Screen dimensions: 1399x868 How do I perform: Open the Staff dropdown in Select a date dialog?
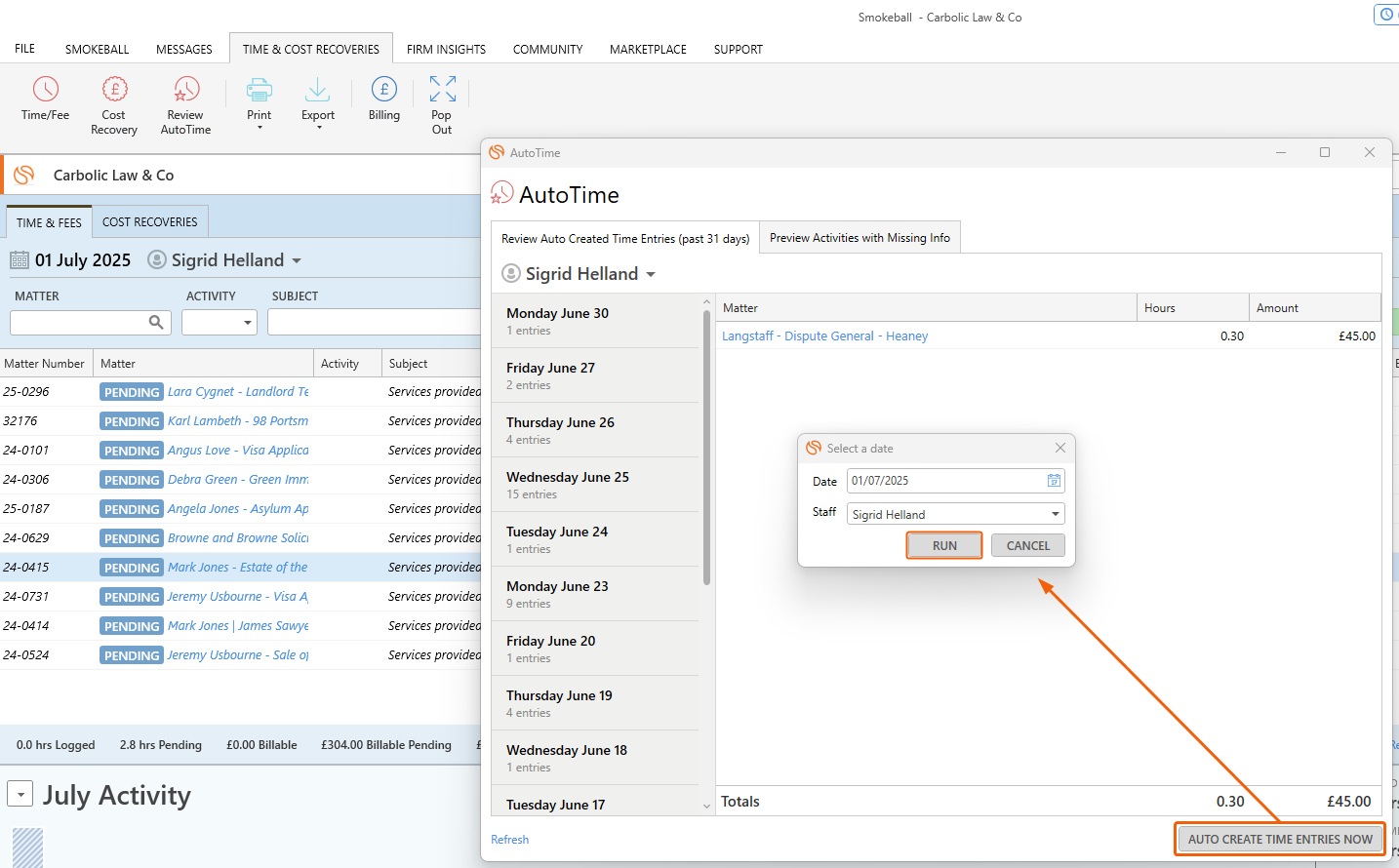click(x=1055, y=514)
